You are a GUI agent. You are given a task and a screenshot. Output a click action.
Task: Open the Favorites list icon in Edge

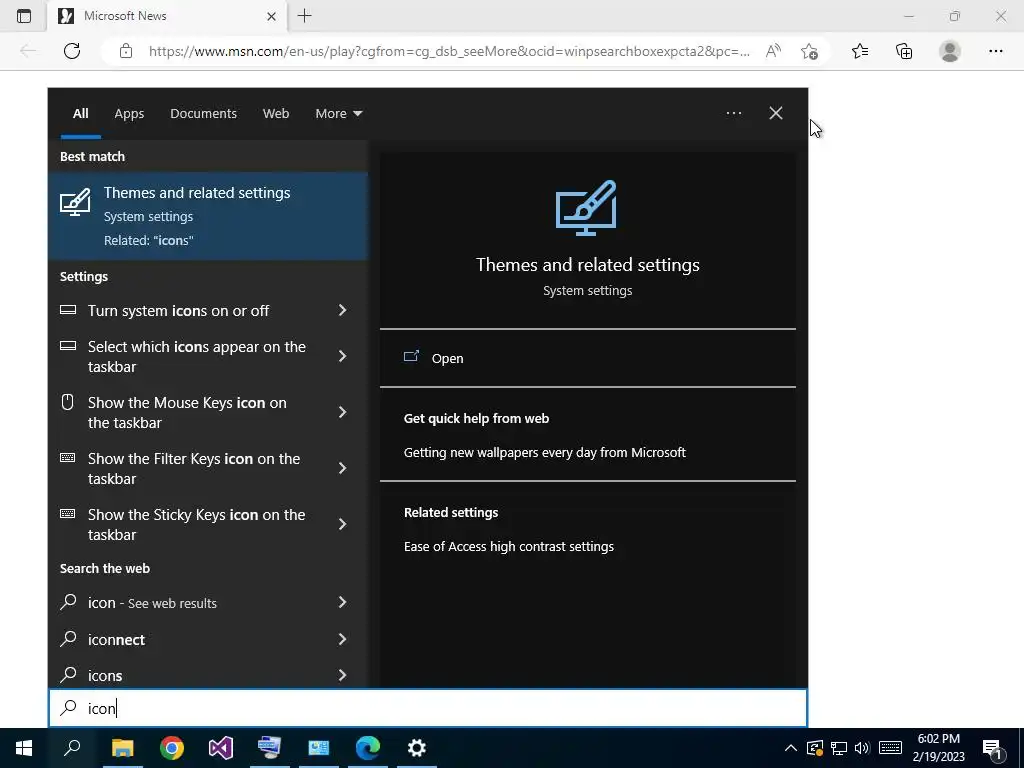[860, 51]
